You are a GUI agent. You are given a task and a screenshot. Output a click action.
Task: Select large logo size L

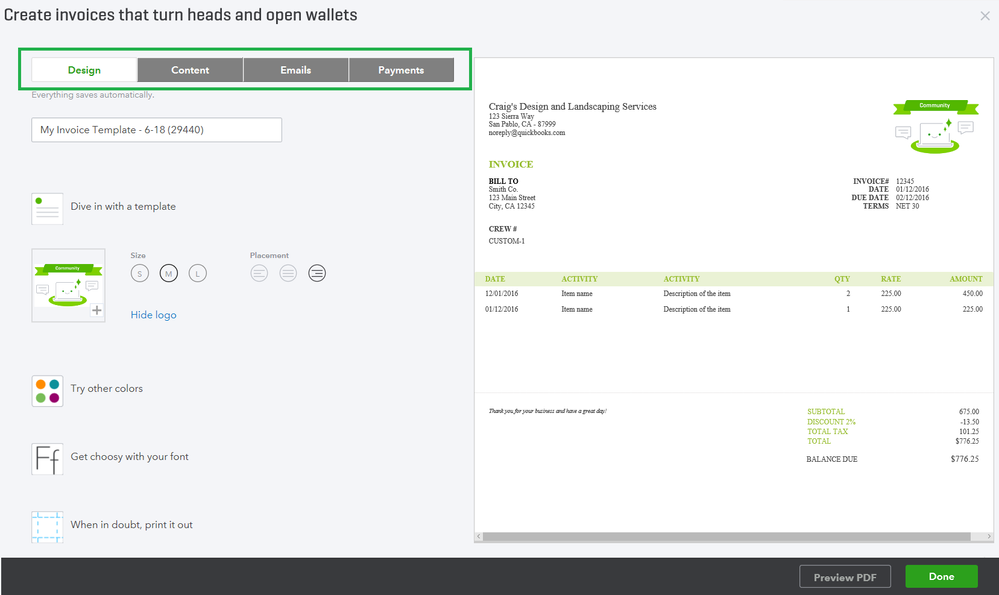197,273
